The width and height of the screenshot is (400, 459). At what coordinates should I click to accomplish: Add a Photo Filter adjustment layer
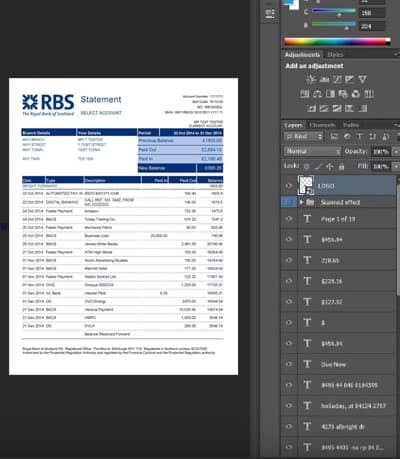(343, 94)
